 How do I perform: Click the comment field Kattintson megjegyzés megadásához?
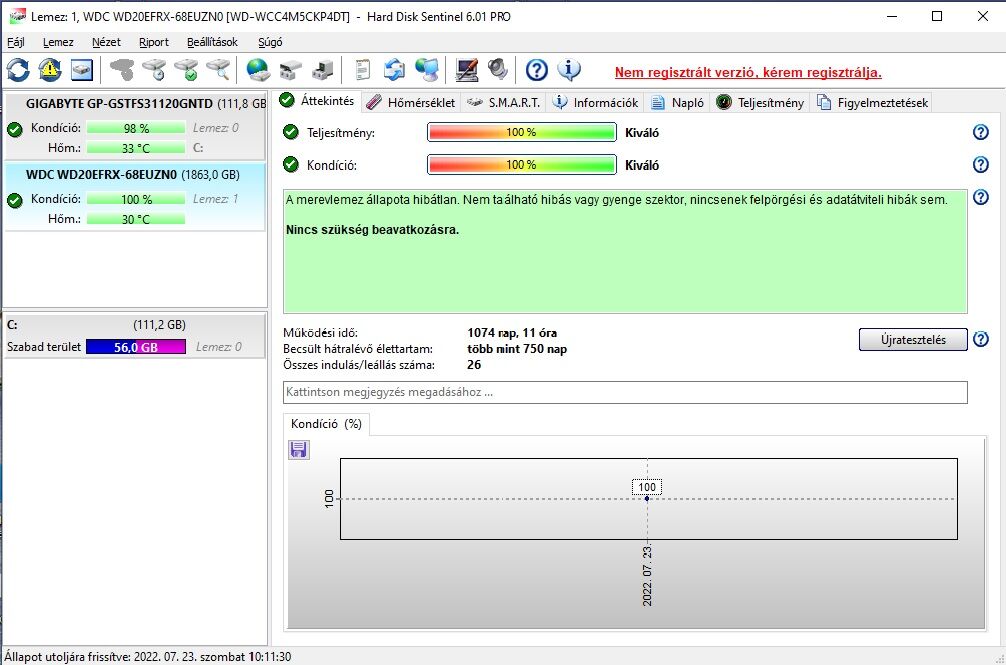click(x=625, y=392)
